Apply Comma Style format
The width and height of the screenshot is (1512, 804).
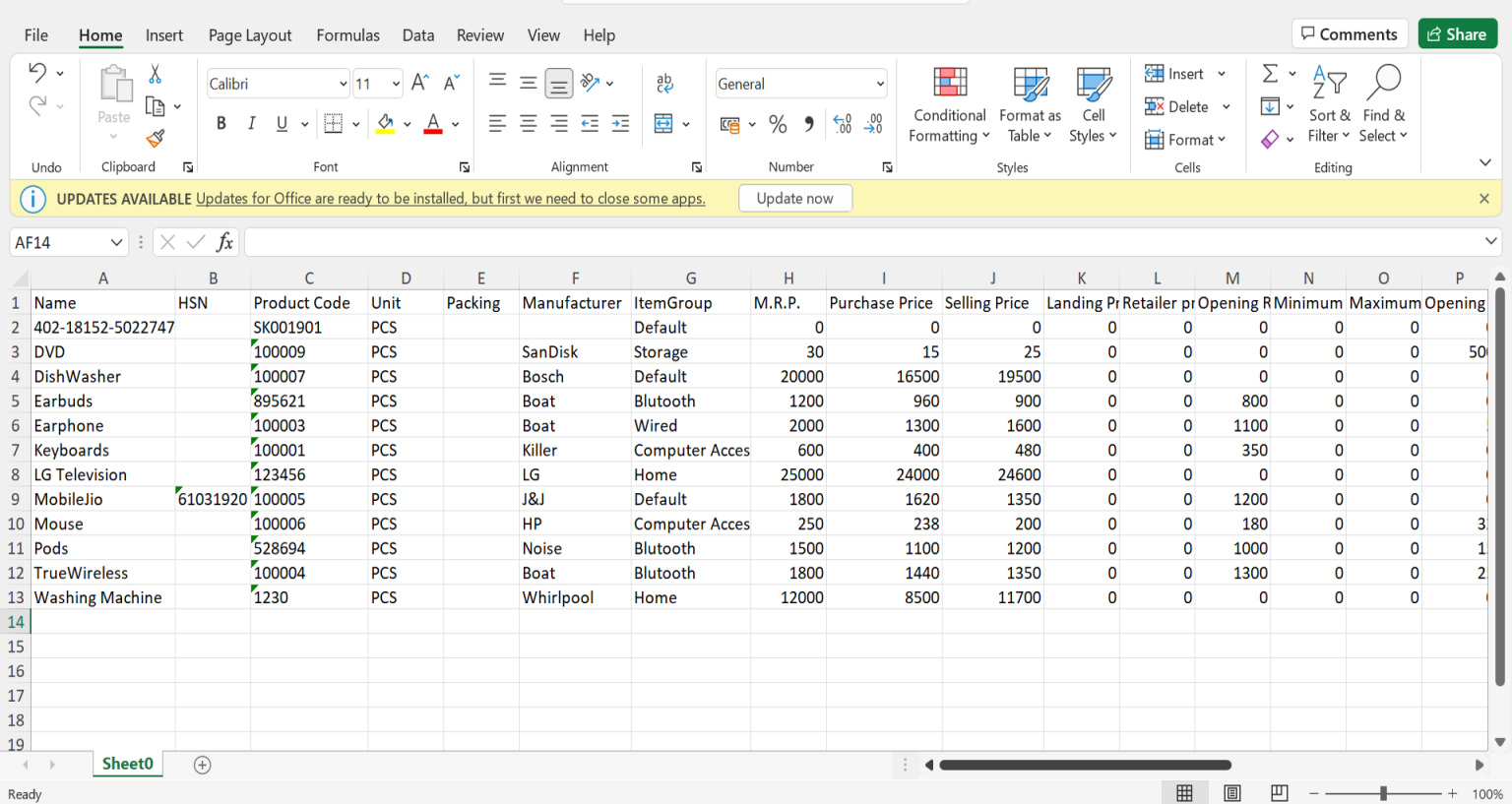(809, 124)
